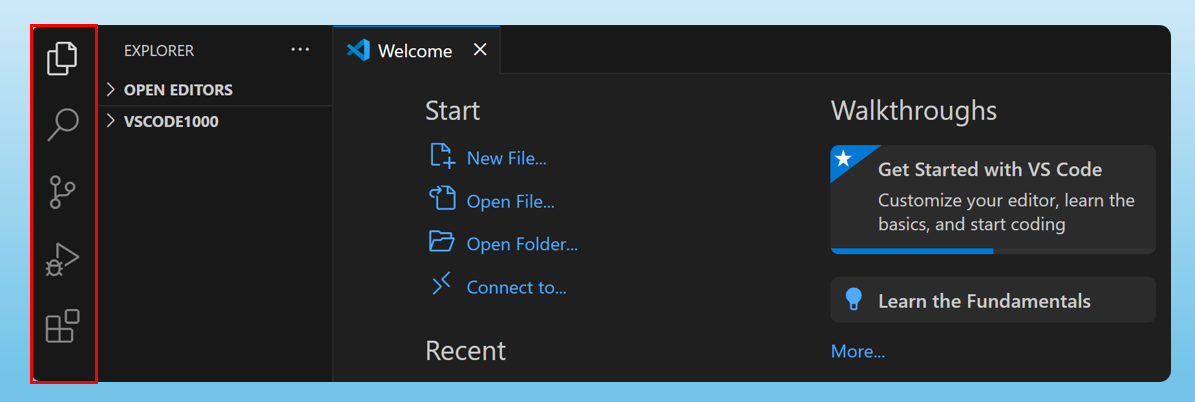Open the Extensions view icon
1195x402 pixels.
coord(62,326)
